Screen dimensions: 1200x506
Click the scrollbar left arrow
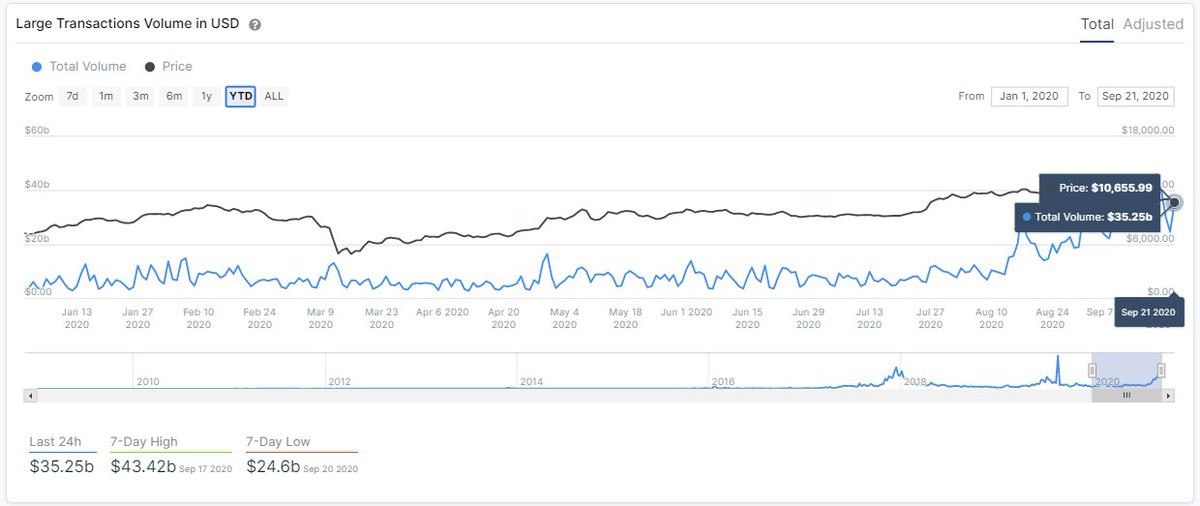point(30,395)
